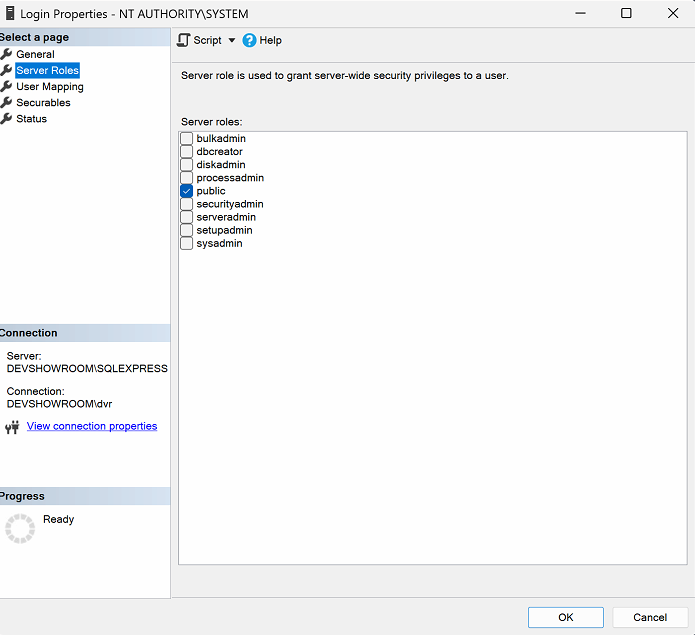Click the blue Help question mark icon
This screenshot has height=635, width=695.
point(250,40)
